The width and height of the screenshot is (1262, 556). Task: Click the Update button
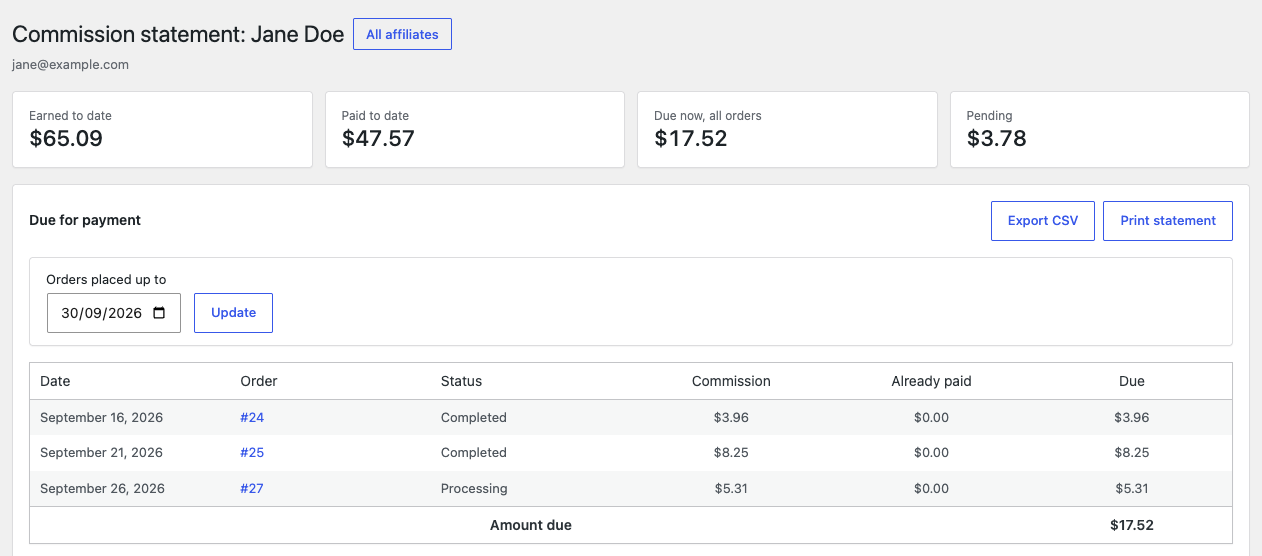coord(233,313)
